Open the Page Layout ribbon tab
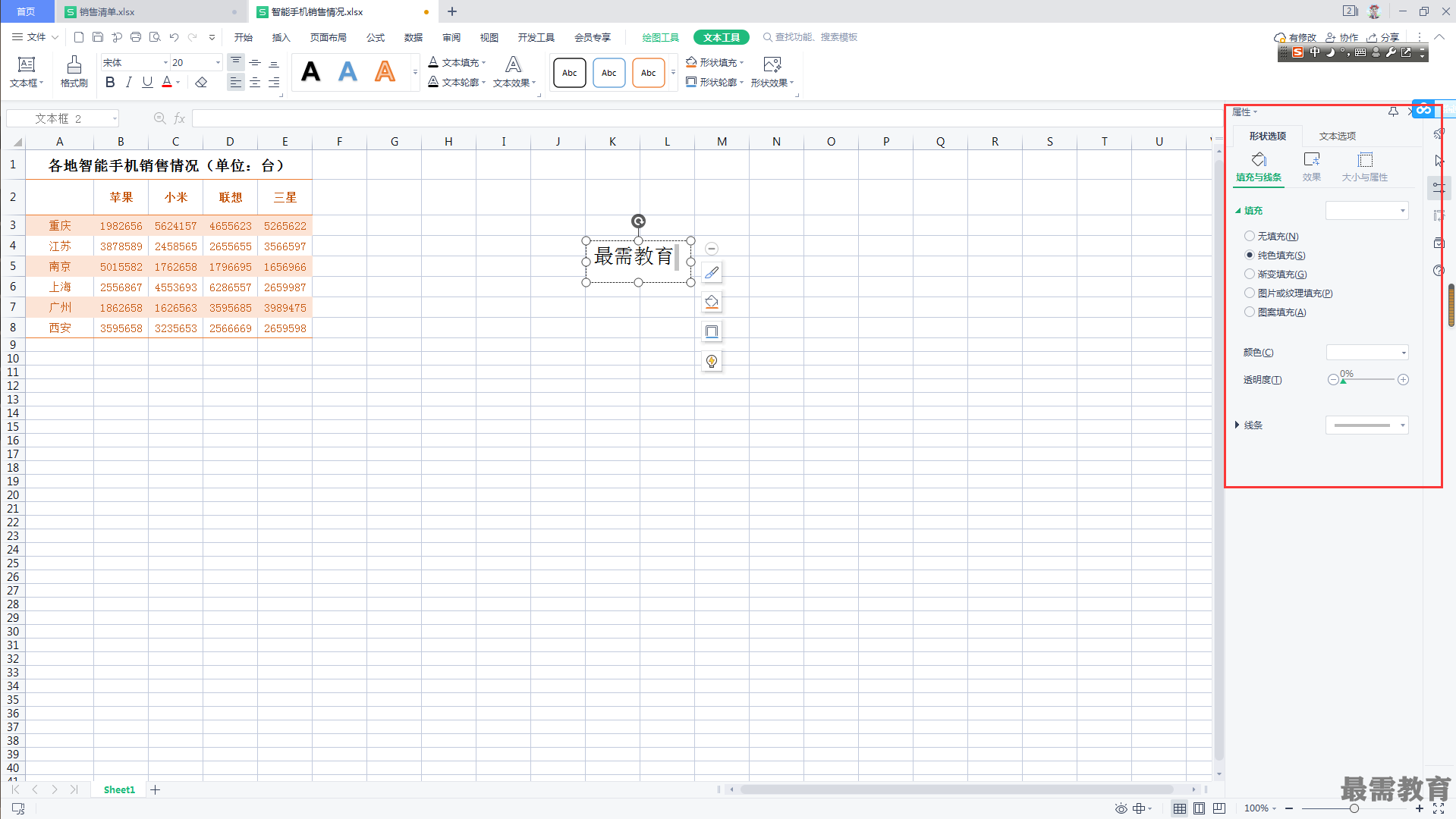 point(329,37)
